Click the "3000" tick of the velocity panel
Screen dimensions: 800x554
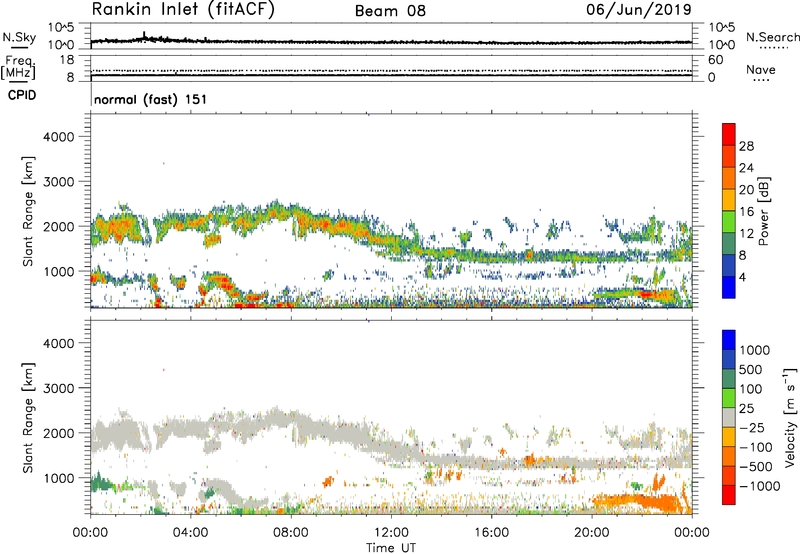58,388
